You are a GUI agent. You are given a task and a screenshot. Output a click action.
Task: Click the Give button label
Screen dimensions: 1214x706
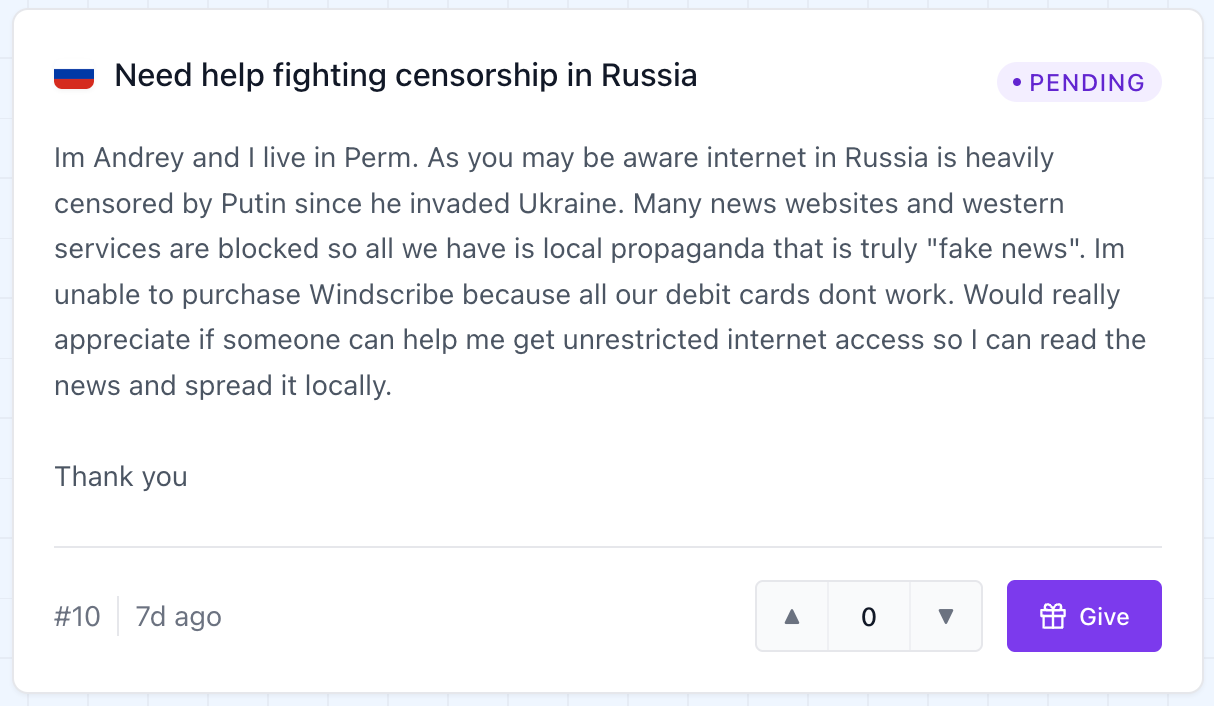point(1104,617)
